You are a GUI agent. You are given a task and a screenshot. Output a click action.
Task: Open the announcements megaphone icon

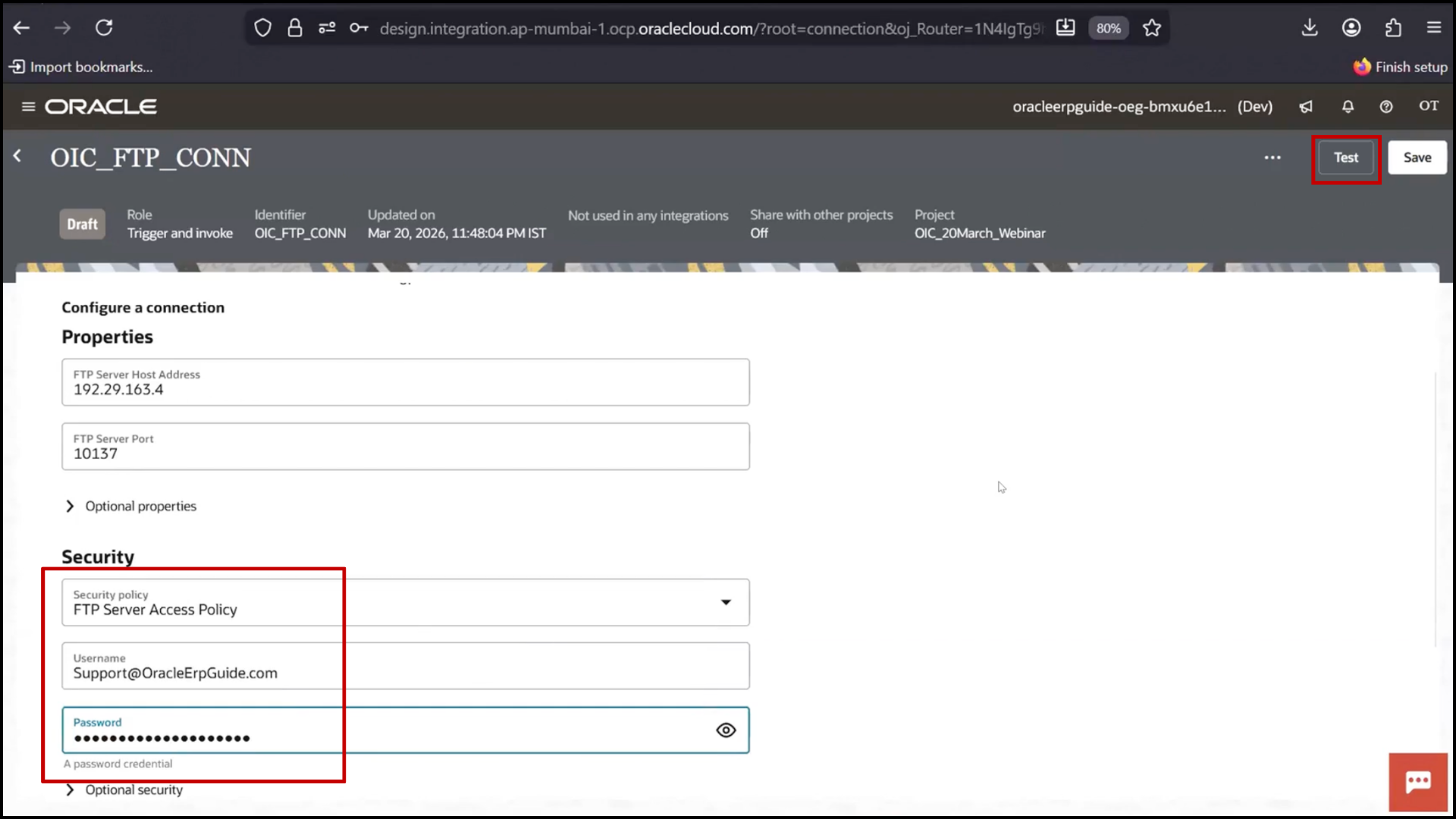pos(1306,107)
